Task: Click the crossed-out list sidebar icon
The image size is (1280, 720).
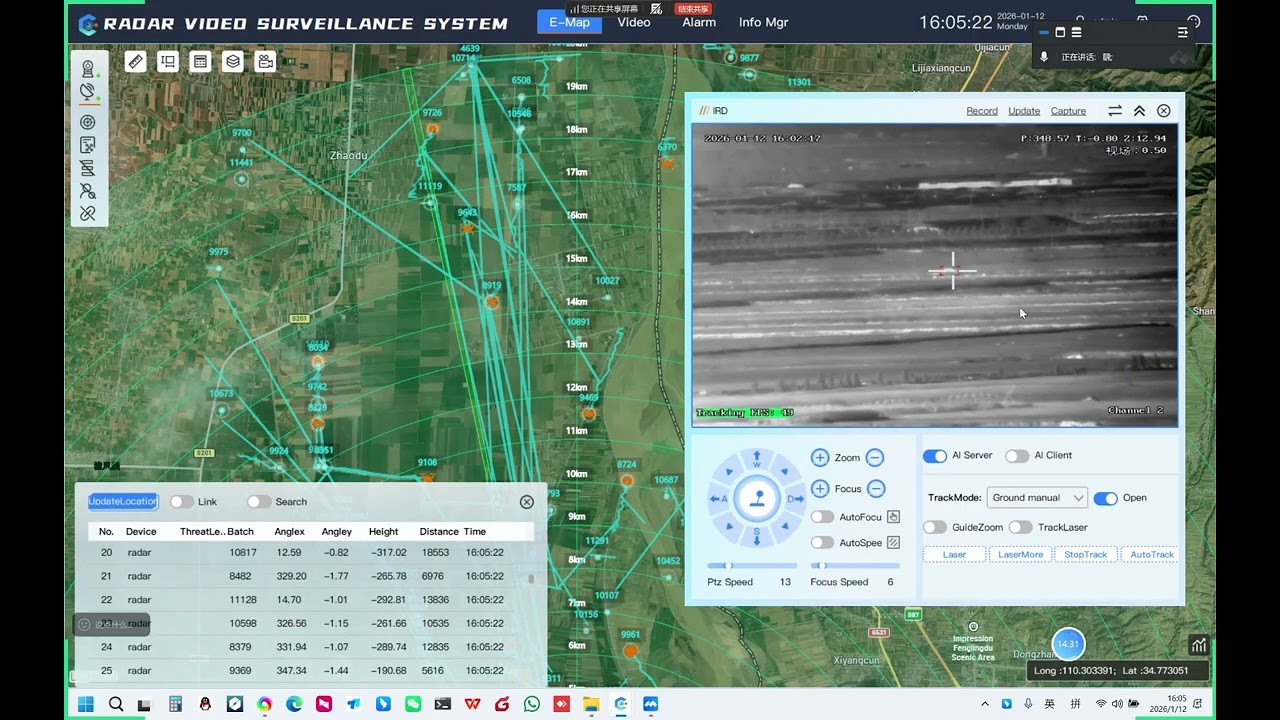Action: point(88,168)
